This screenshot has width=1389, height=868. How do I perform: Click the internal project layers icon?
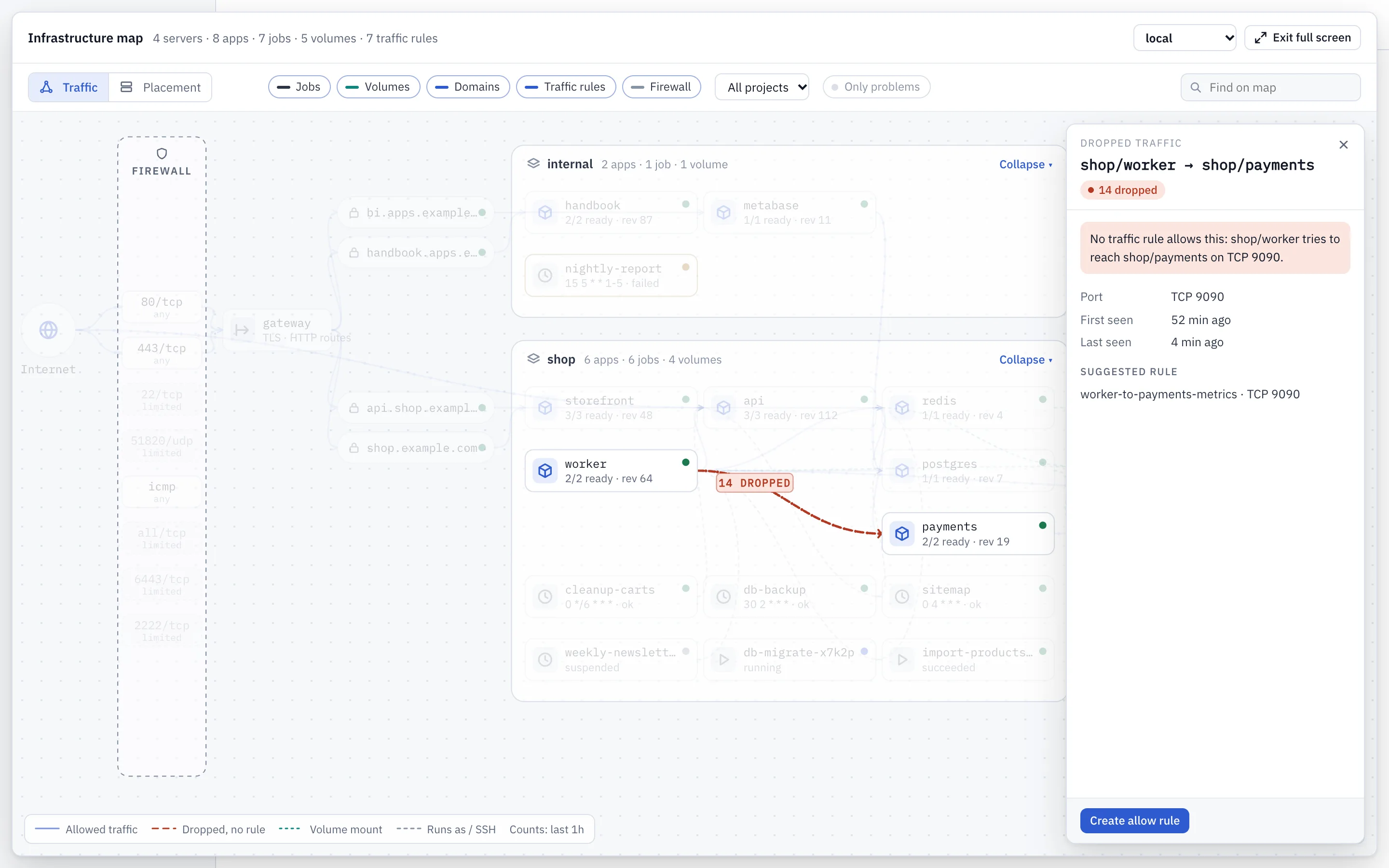tap(533, 163)
